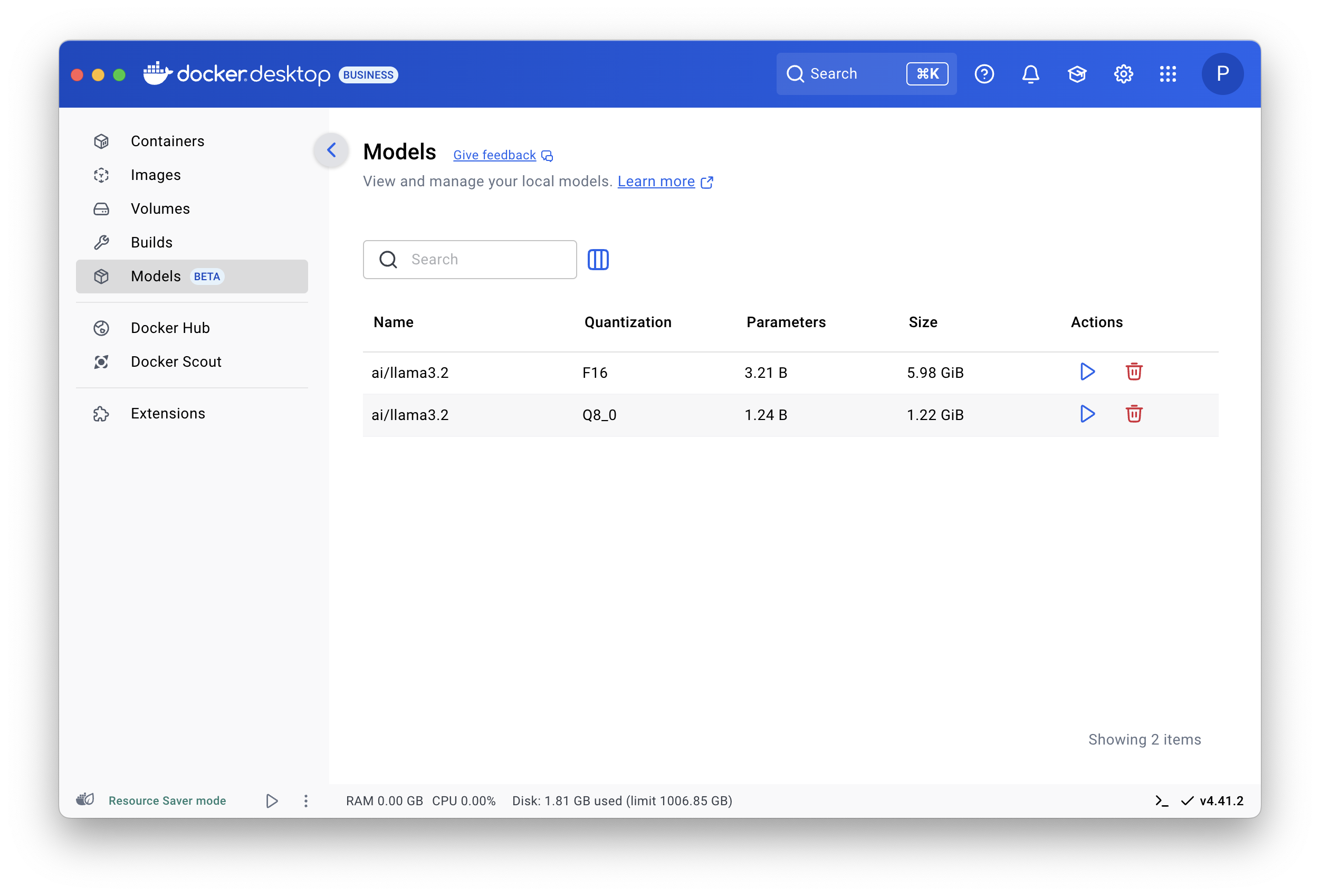
Task: Click the BUSINESS plan badge
Action: pos(368,74)
